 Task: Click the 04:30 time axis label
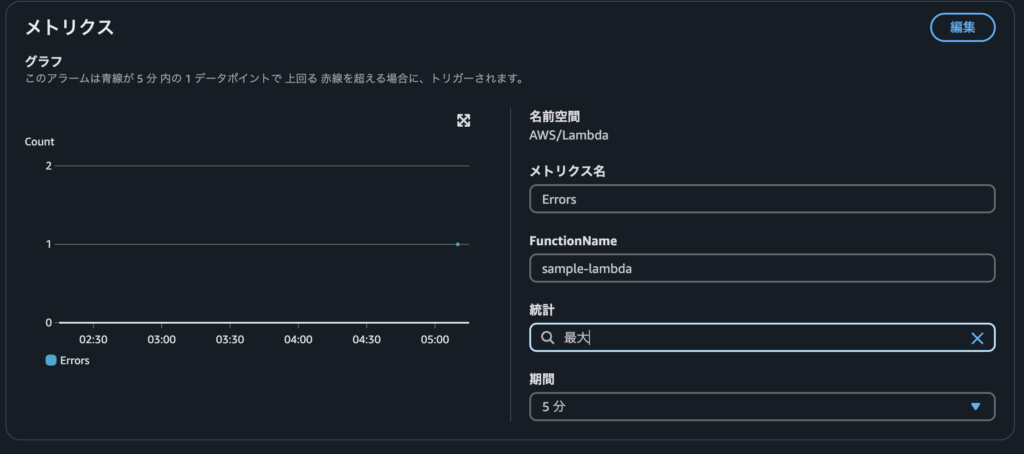366,340
